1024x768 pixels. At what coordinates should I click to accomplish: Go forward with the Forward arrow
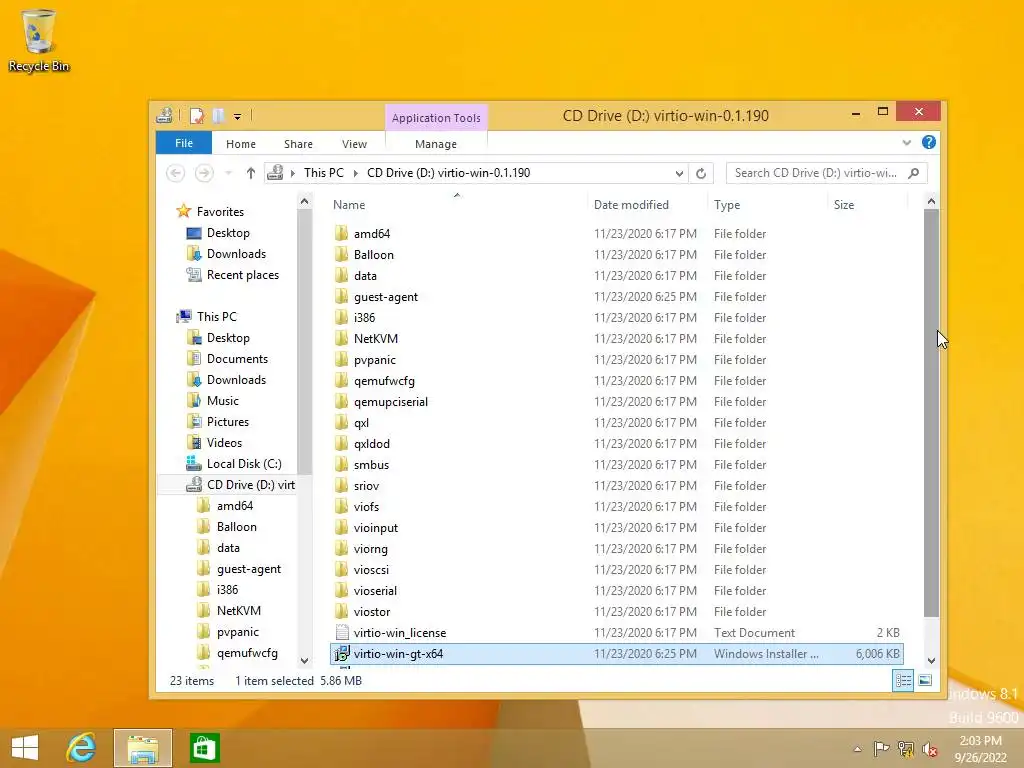coord(204,173)
